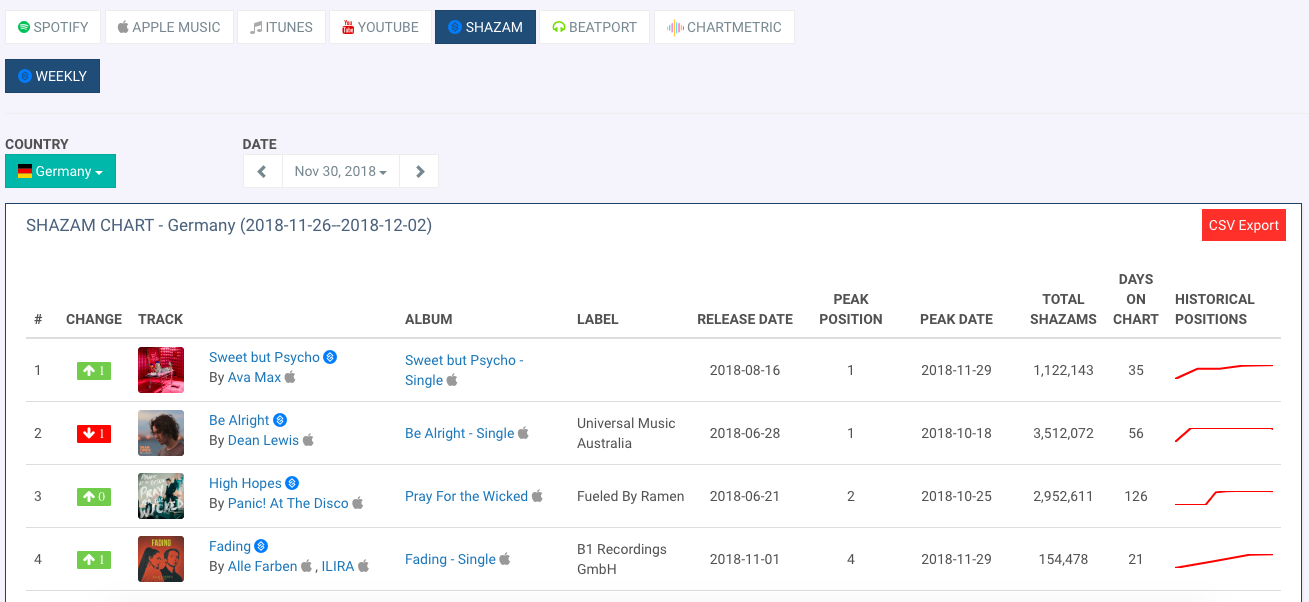The image size is (1309, 602).
Task: Select the Shazam tab
Action: pos(485,27)
